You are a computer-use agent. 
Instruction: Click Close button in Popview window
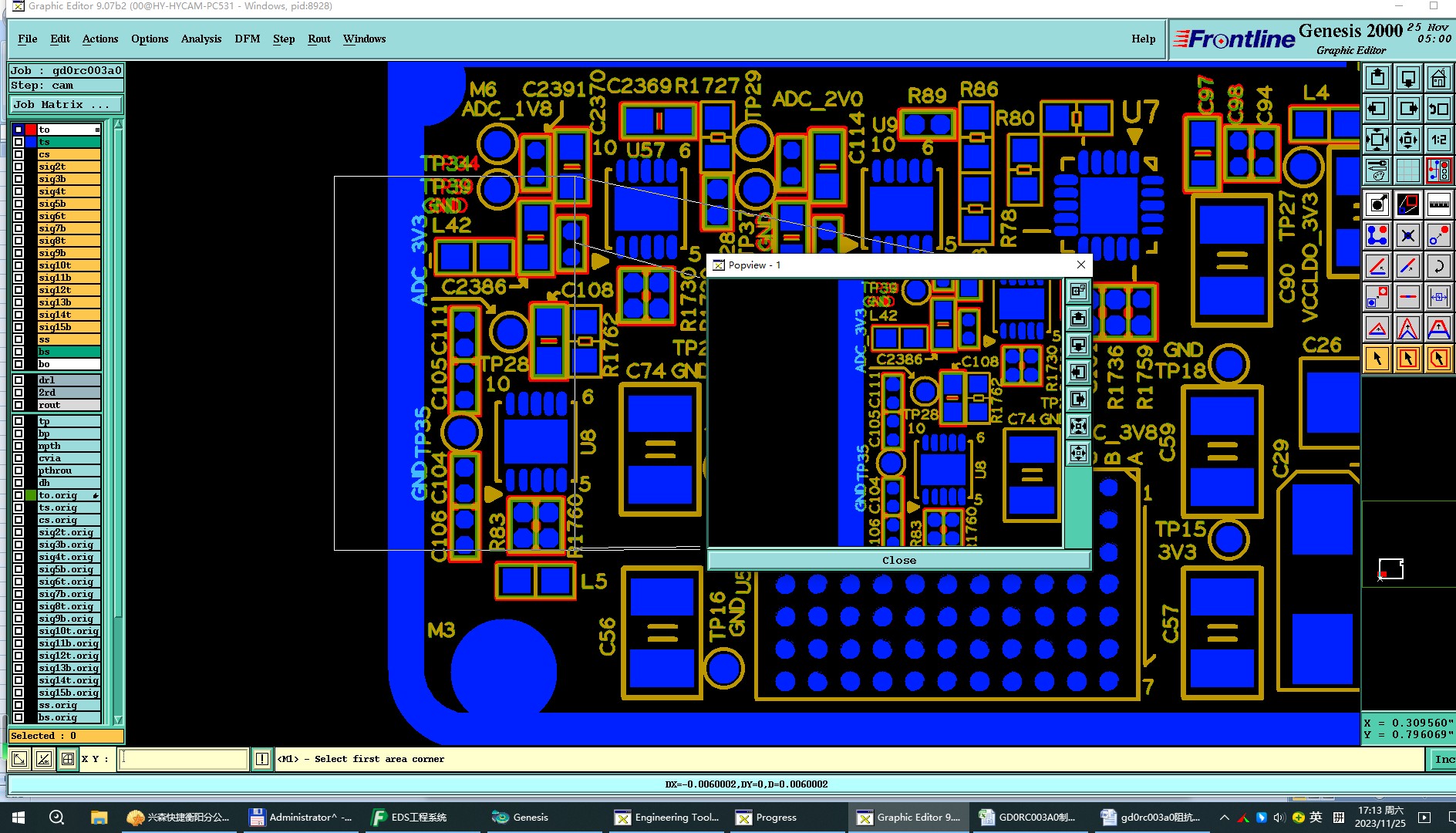coord(899,560)
